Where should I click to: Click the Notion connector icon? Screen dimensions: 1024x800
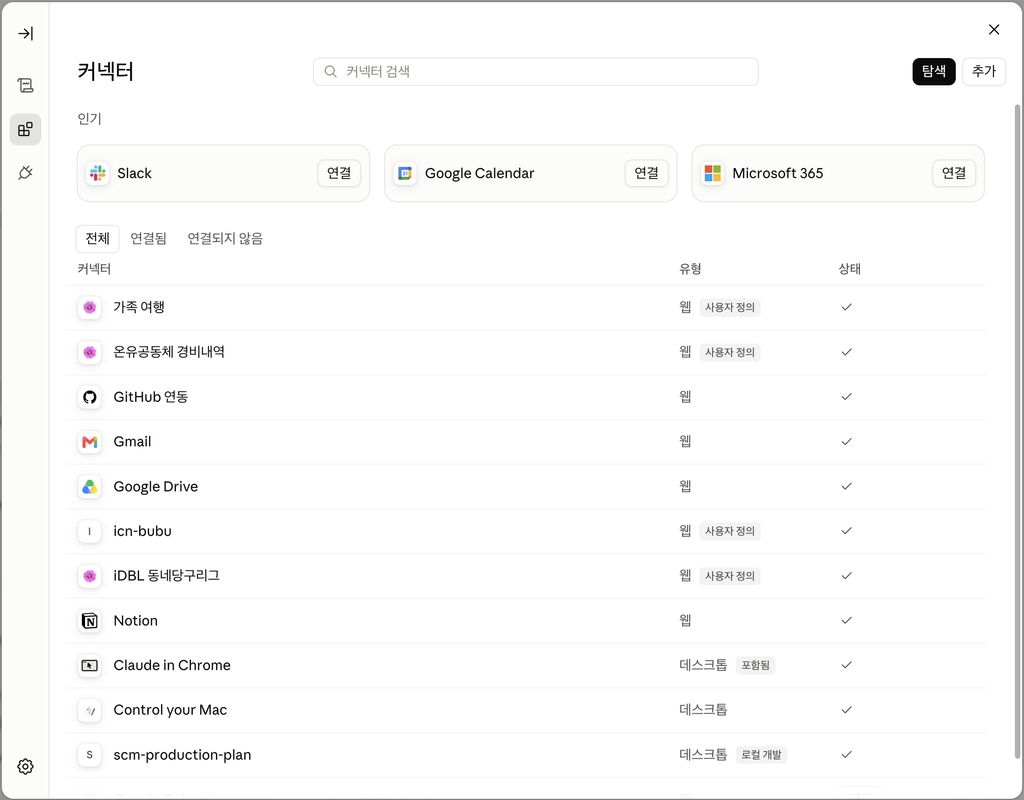coord(89,621)
